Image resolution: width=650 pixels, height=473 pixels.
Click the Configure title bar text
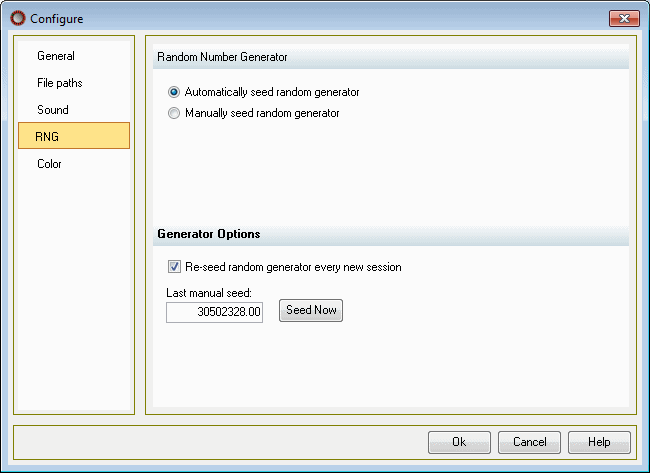pyautogui.click(x=56, y=19)
